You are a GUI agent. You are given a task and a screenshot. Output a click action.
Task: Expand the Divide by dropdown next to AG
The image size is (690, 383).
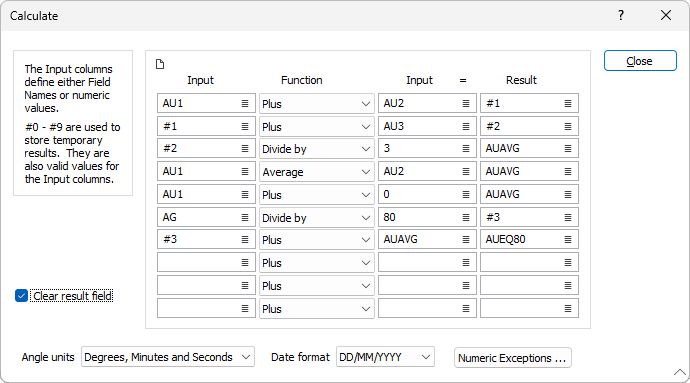pos(317,217)
